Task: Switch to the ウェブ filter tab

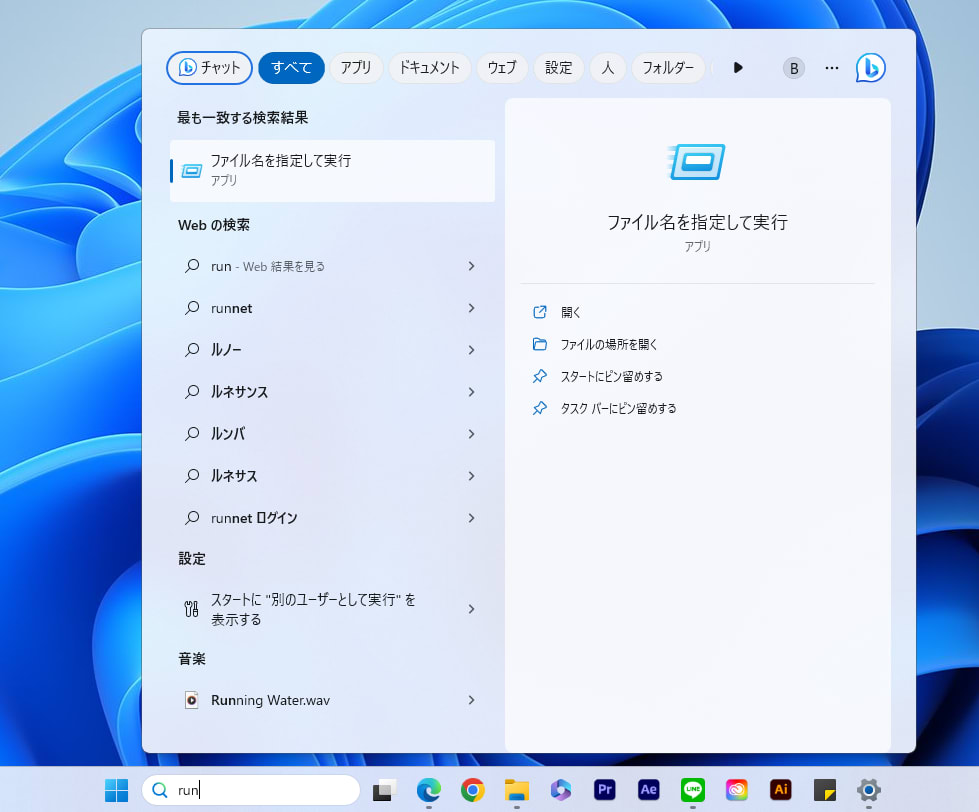Action: coord(502,67)
